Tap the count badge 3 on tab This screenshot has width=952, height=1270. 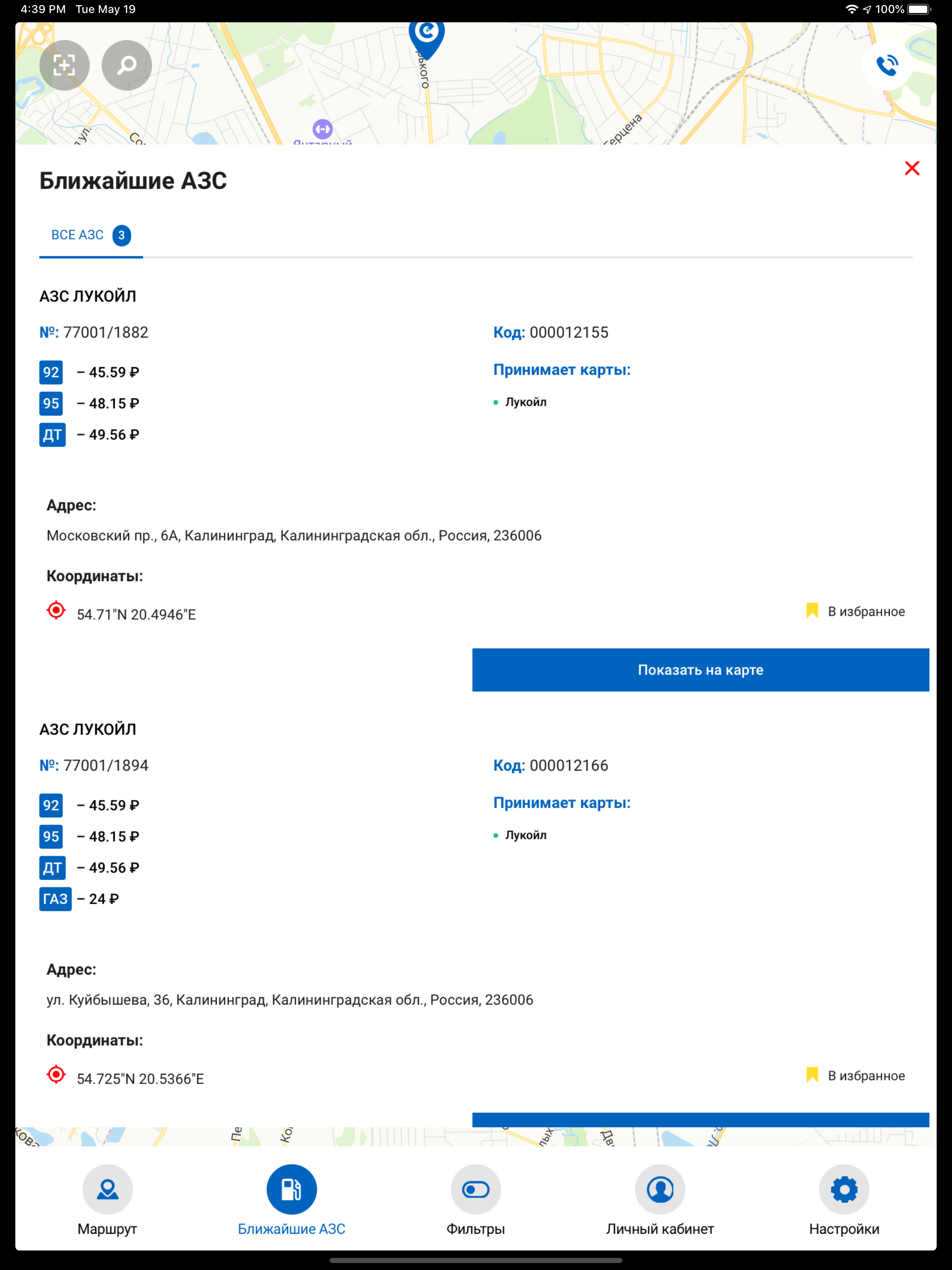pos(121,235)
